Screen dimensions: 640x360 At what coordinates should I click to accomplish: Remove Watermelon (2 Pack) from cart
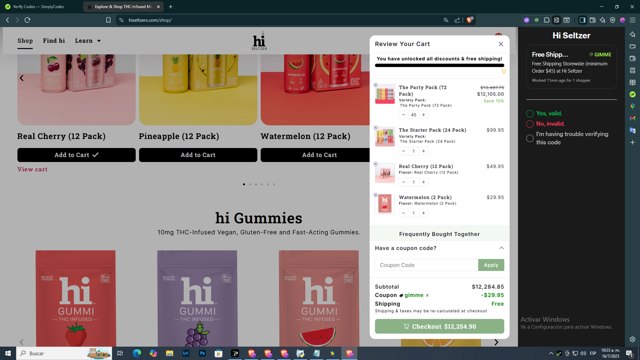click(376, 195)
